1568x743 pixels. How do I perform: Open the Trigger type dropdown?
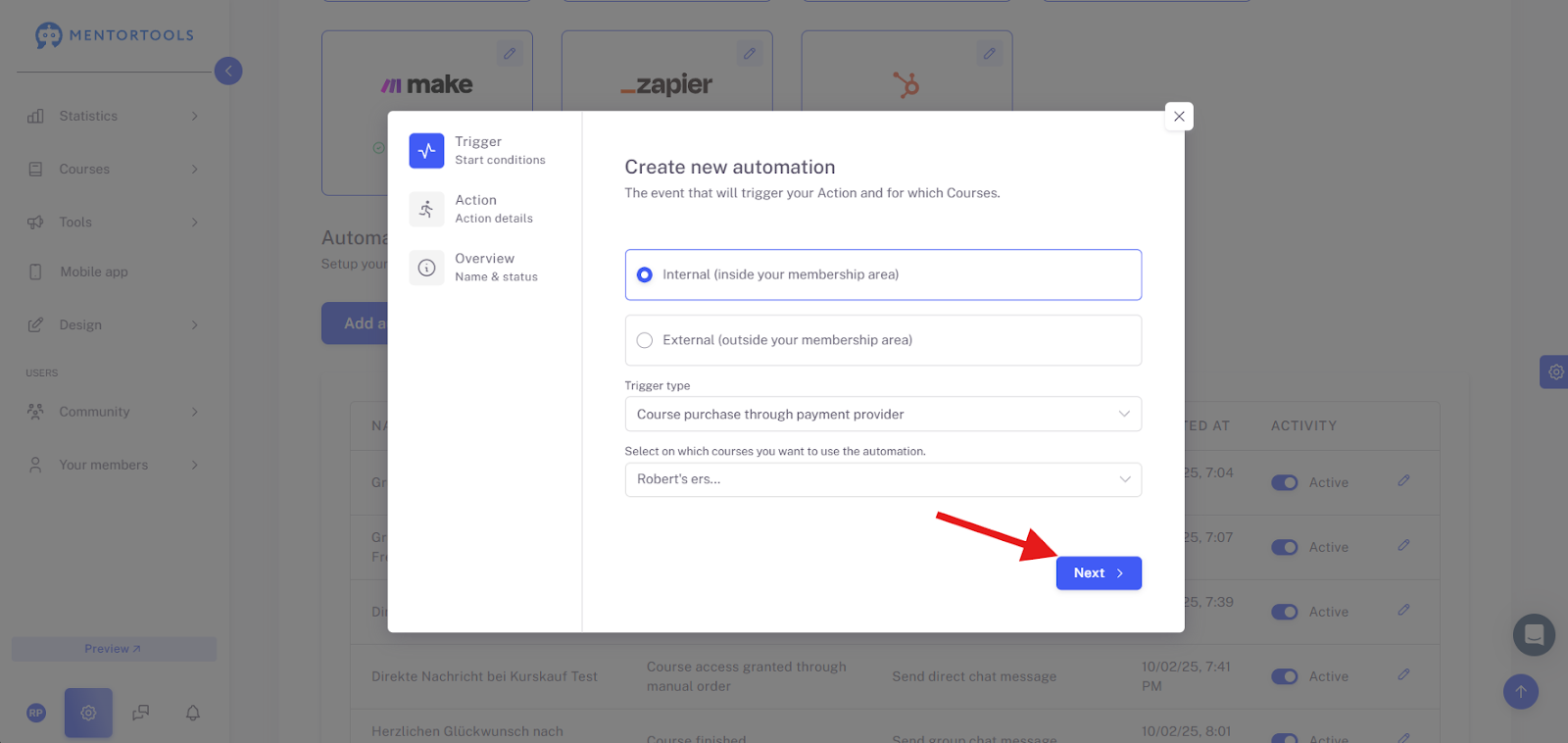point(883,414)
